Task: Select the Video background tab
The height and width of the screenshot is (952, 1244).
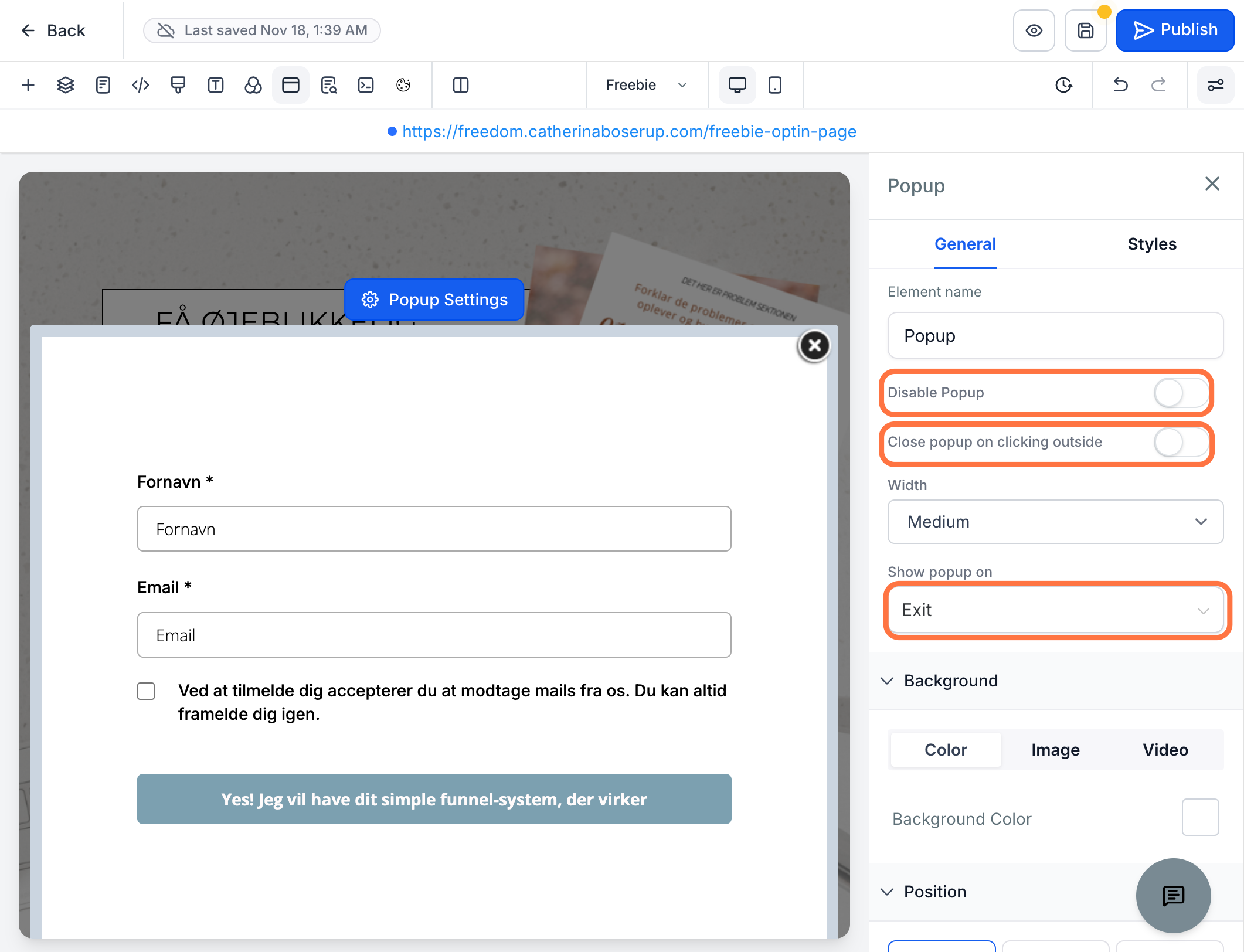Action: pyautogui.click(x=1165, y=750)
